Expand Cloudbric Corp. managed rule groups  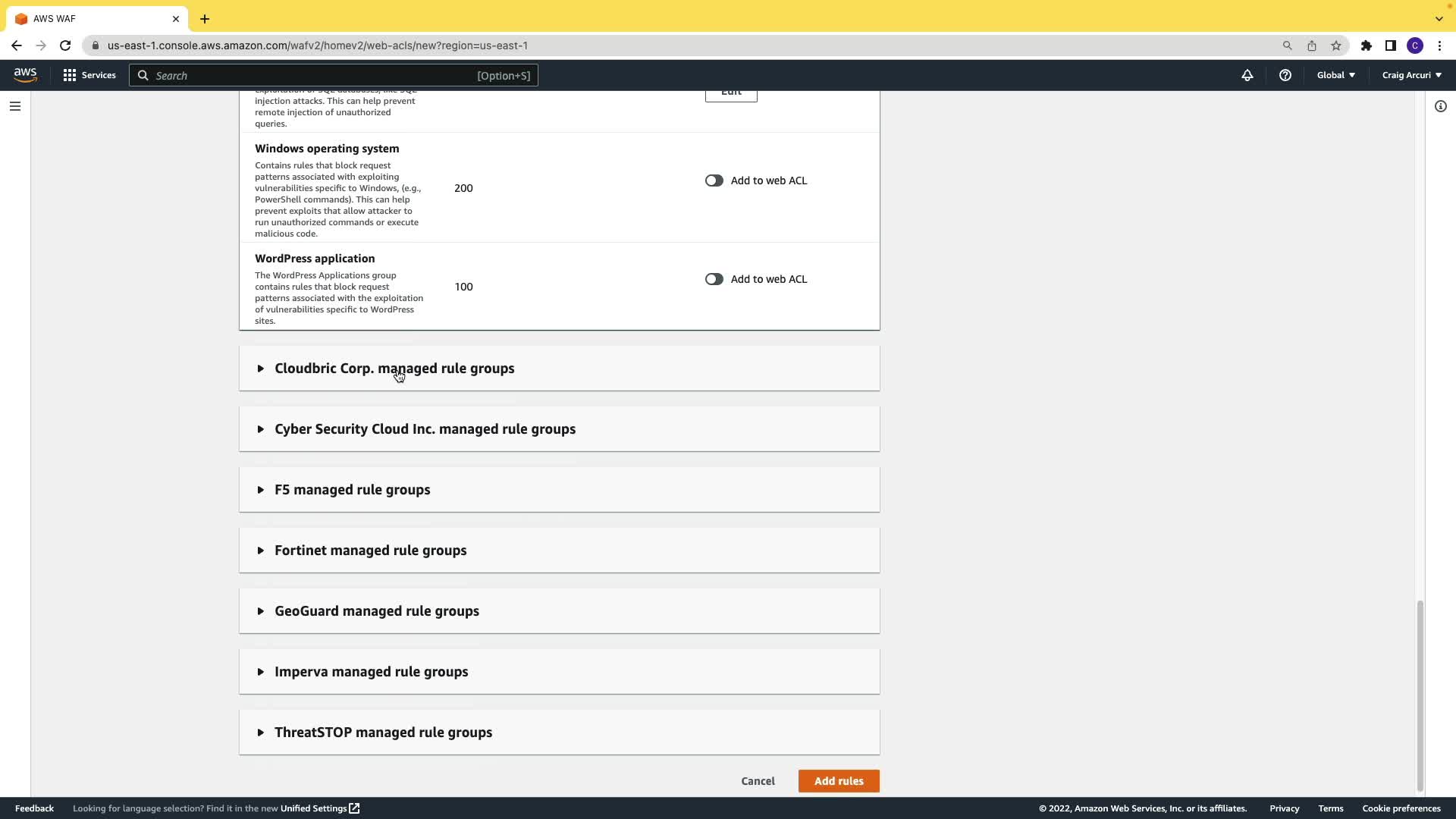click(394, 369)
